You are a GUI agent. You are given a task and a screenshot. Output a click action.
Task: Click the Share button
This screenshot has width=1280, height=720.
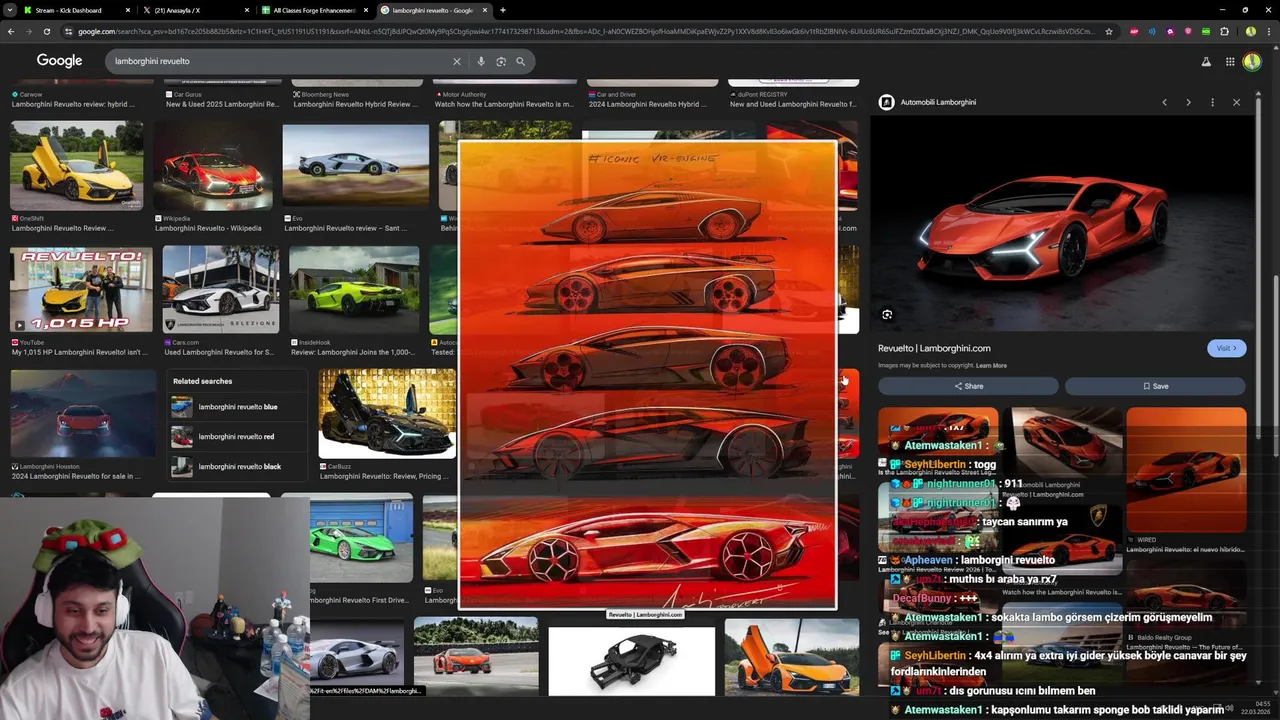coord(968,386)
